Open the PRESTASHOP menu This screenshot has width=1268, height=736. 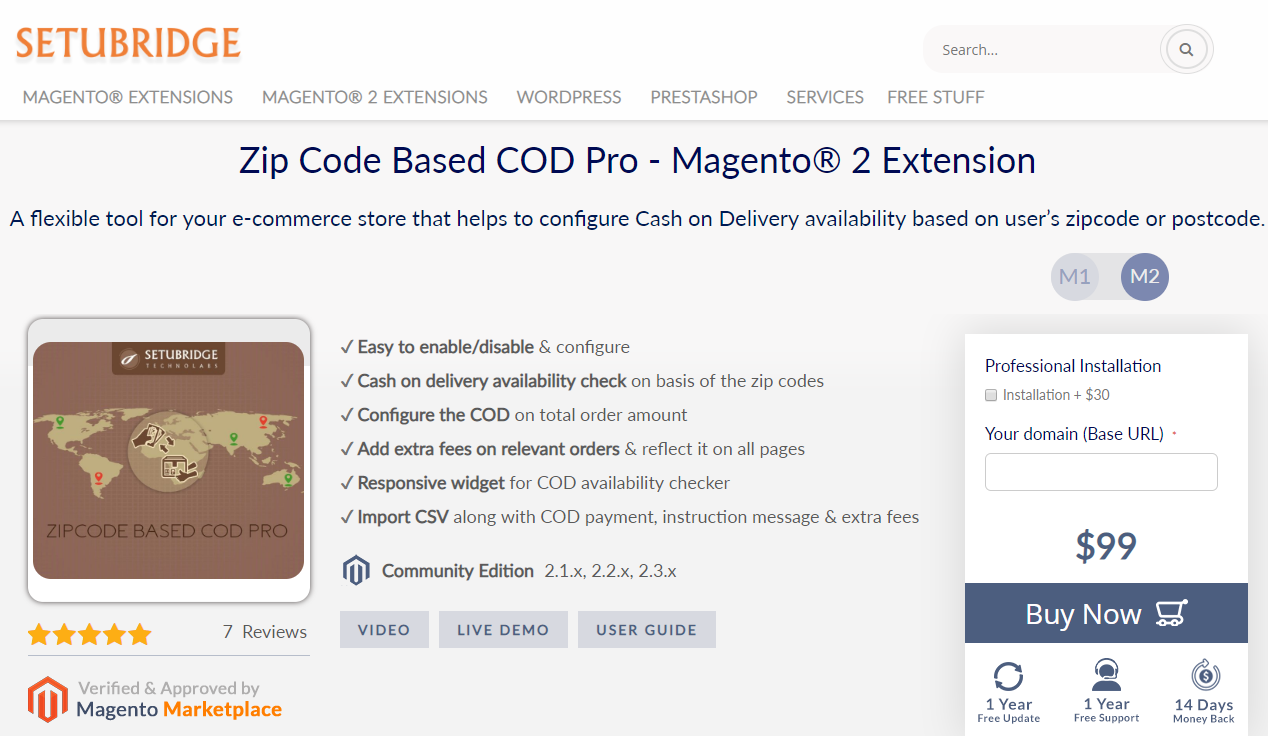(x=703, y=97)
